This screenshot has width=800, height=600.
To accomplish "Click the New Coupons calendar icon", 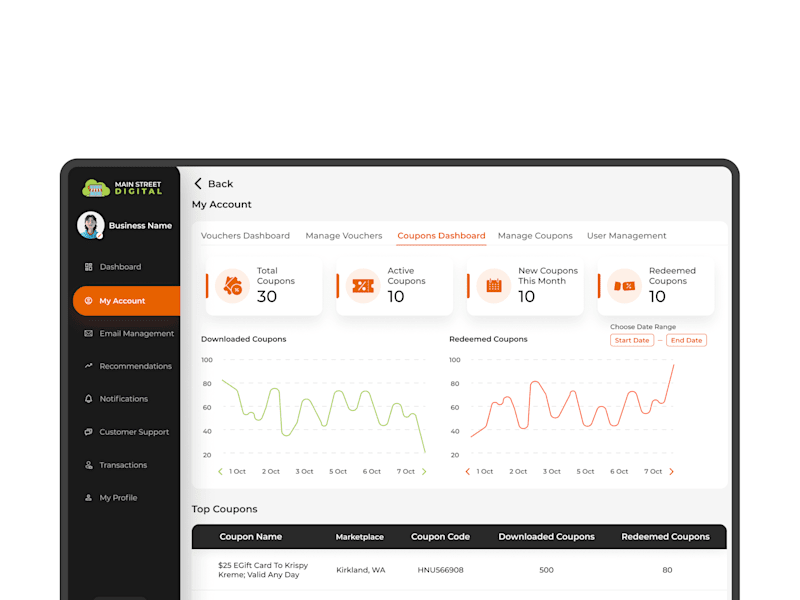I will point(494,286).
